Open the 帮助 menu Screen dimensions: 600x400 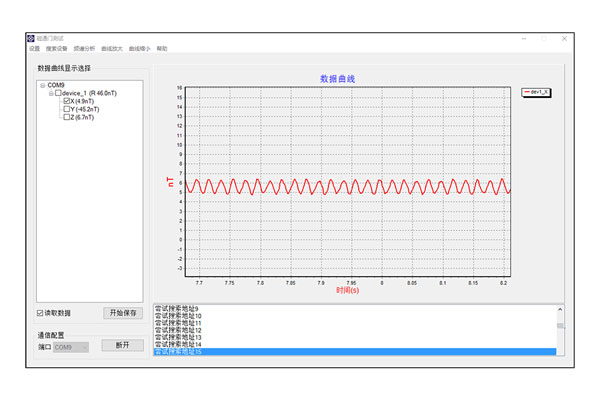coord(162,49)
